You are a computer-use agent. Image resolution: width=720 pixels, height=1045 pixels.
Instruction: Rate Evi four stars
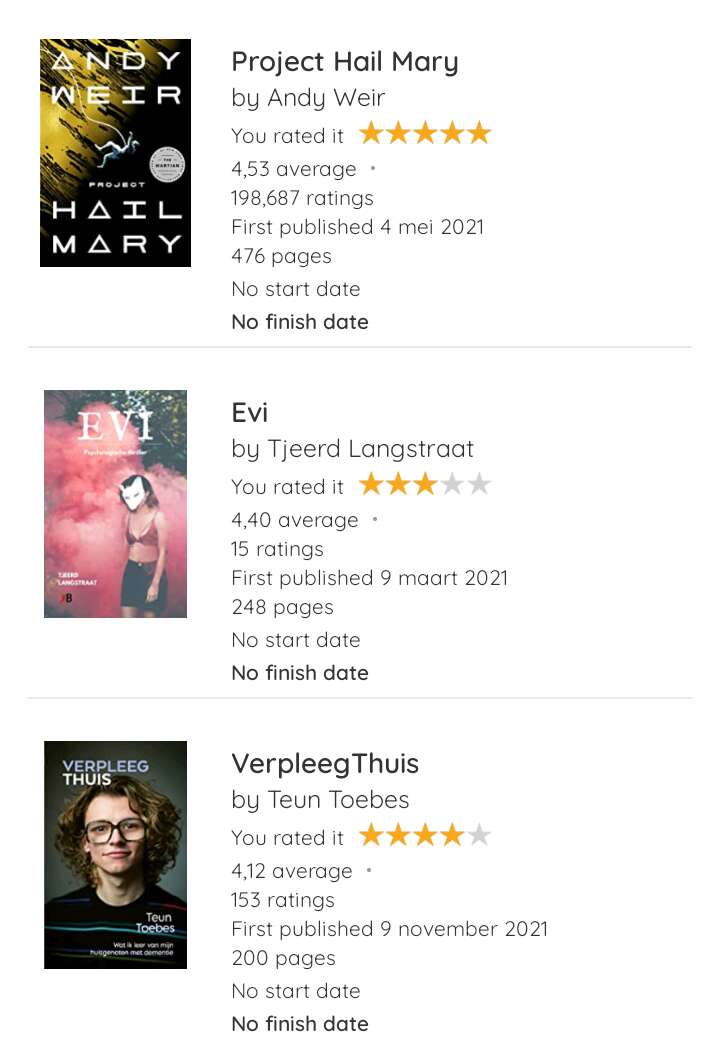452,485
